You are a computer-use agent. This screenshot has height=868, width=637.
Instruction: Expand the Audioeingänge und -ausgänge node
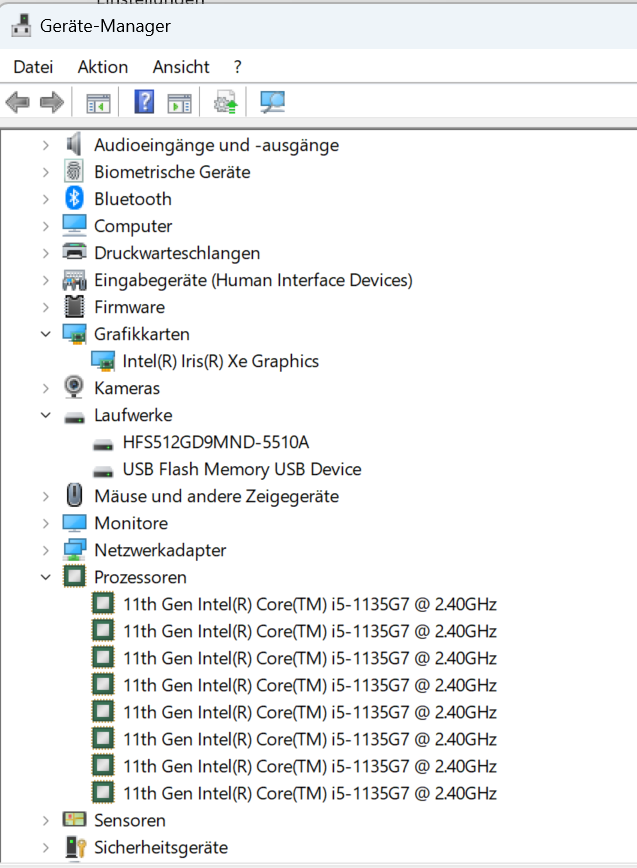tap(46, 145)
